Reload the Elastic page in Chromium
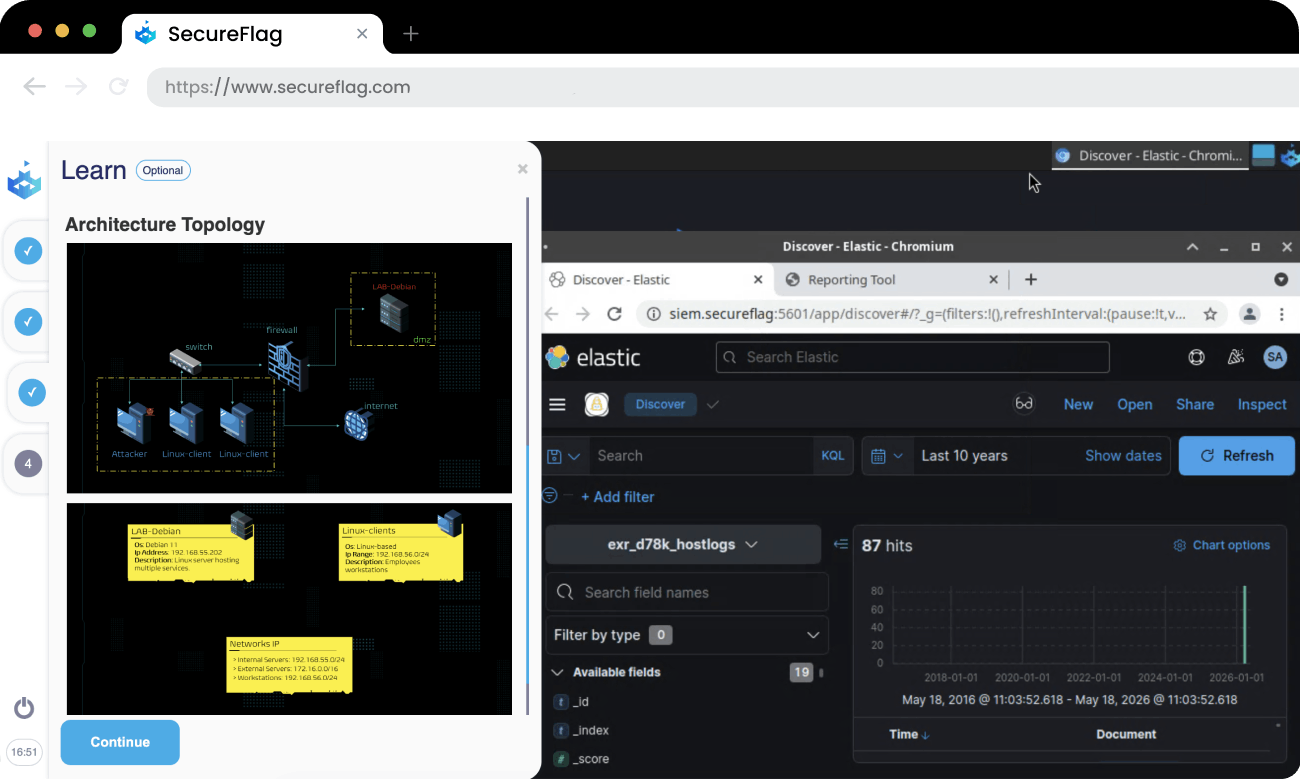This screenshot has height=779, width=1300. (615, 314)
